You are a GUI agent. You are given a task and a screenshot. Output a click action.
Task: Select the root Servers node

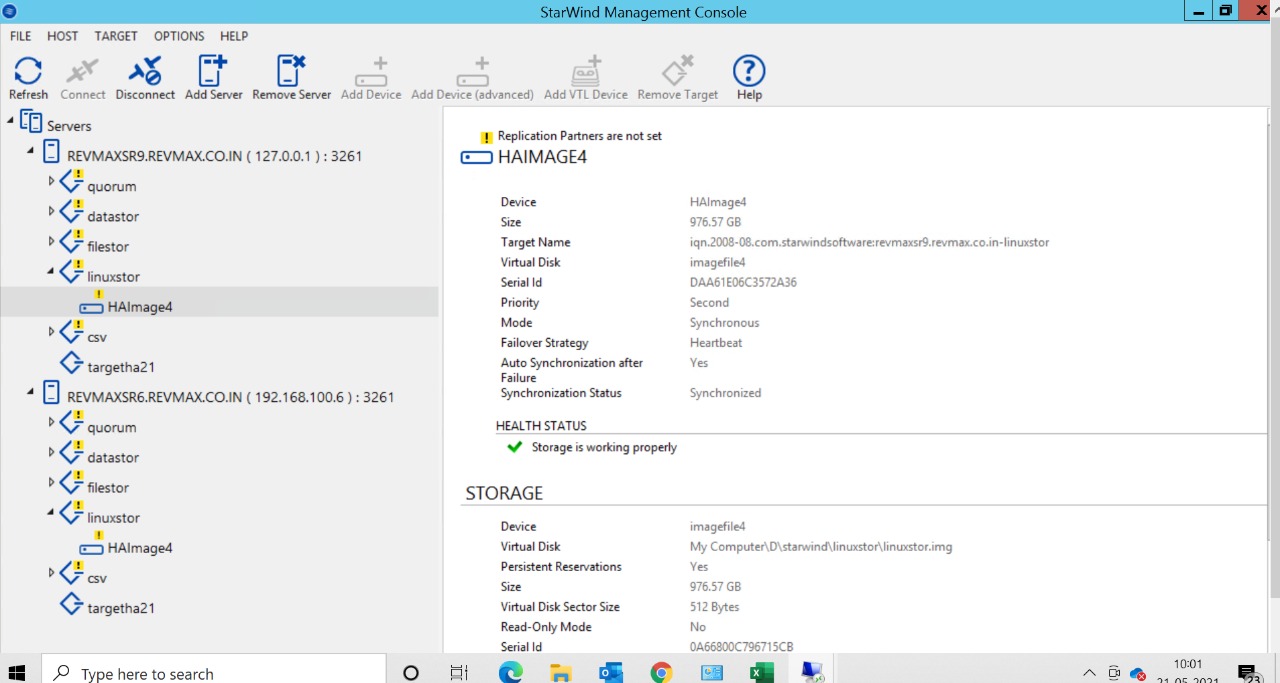pyautogui.click(x=69, y=126)
